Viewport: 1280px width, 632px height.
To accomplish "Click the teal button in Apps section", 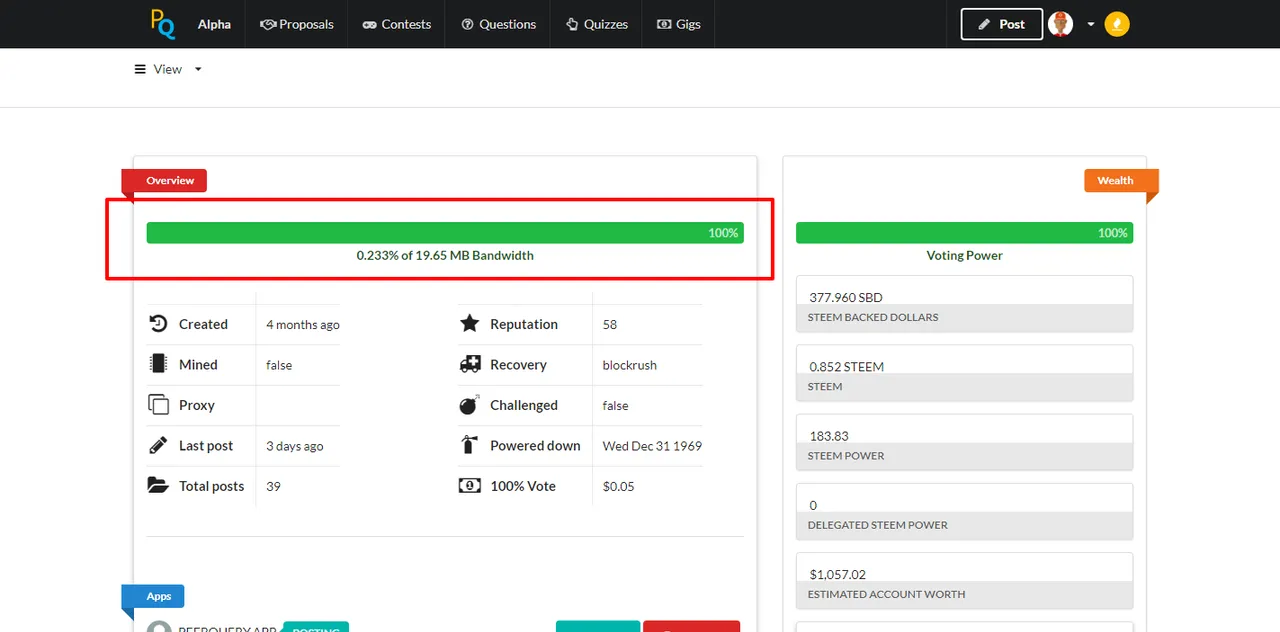I will [598, 627].
